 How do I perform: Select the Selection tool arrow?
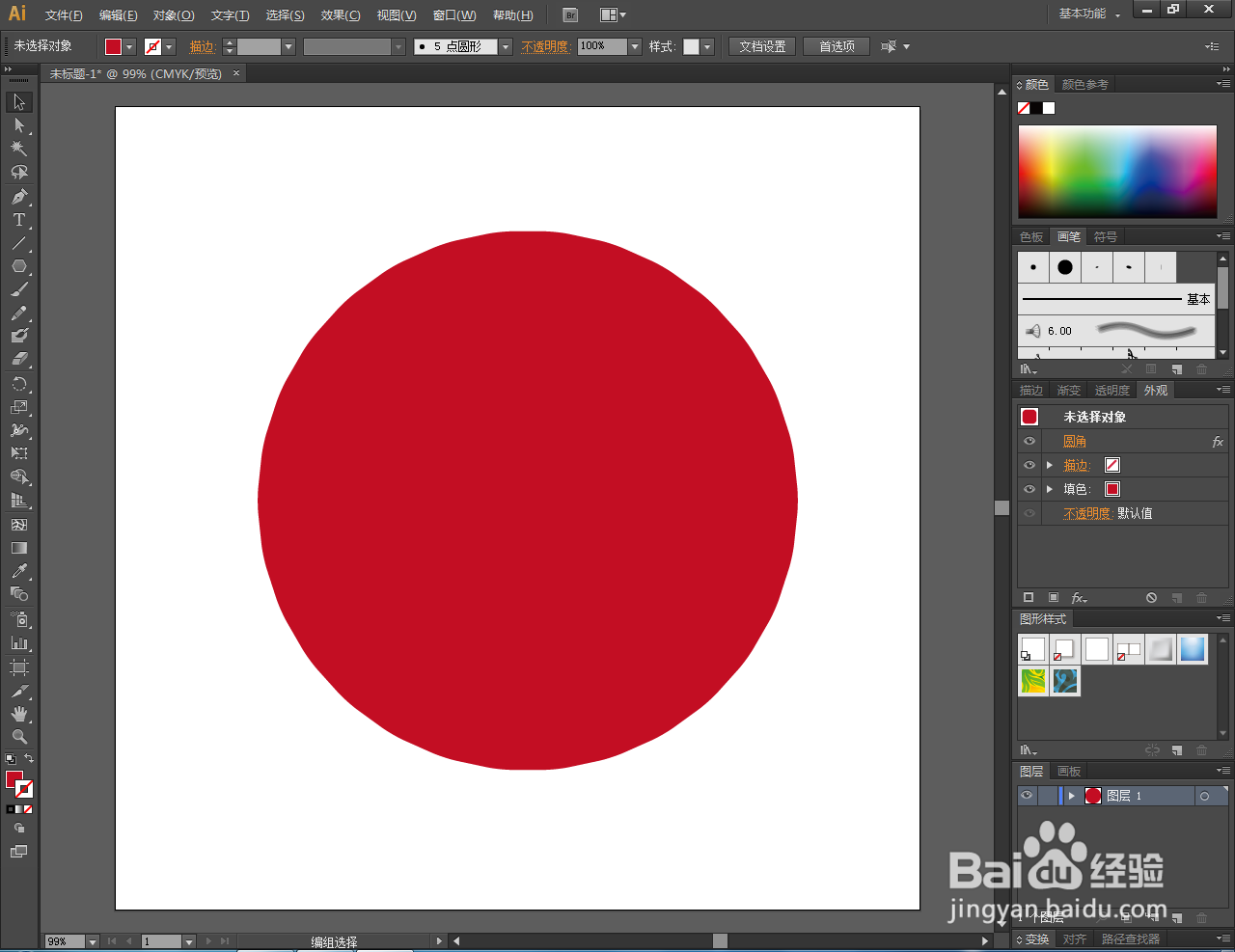pos(19,102)
